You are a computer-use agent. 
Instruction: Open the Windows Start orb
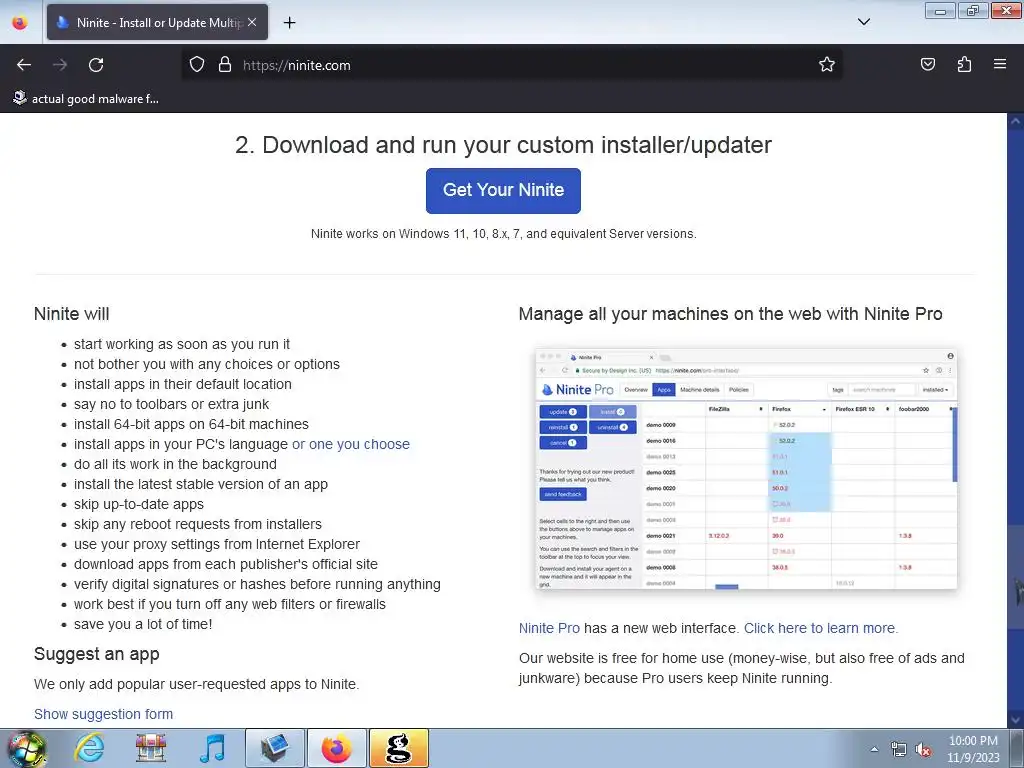[x=26, y=749]
